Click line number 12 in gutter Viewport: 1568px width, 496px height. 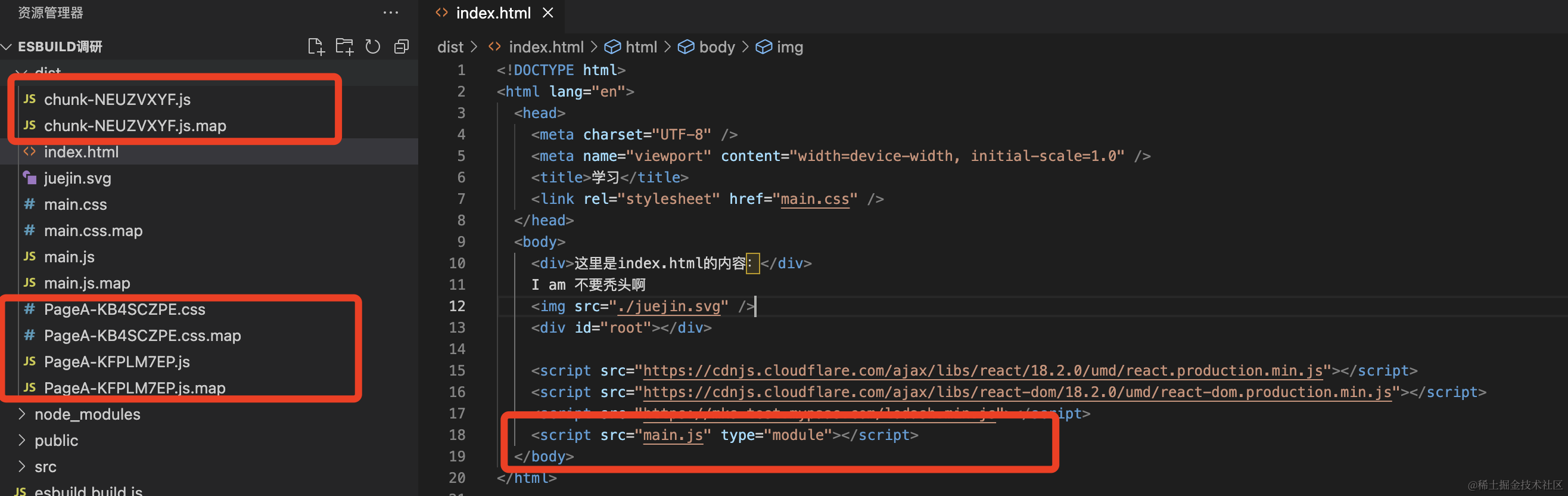pyautogui.click(x=457, y=306)
